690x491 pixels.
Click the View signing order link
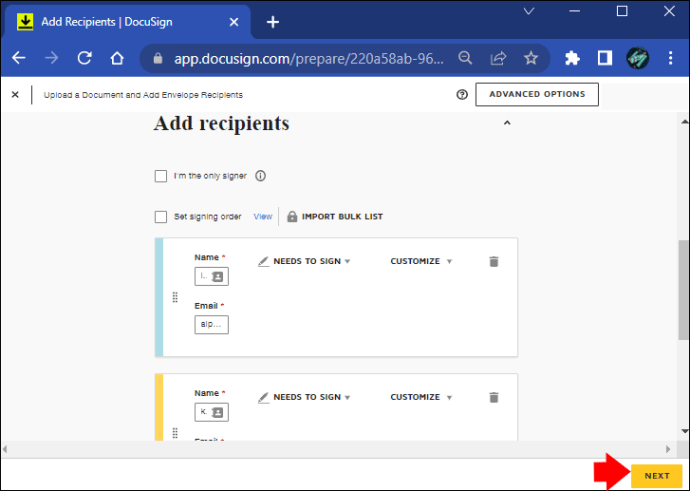click(263, 216)
